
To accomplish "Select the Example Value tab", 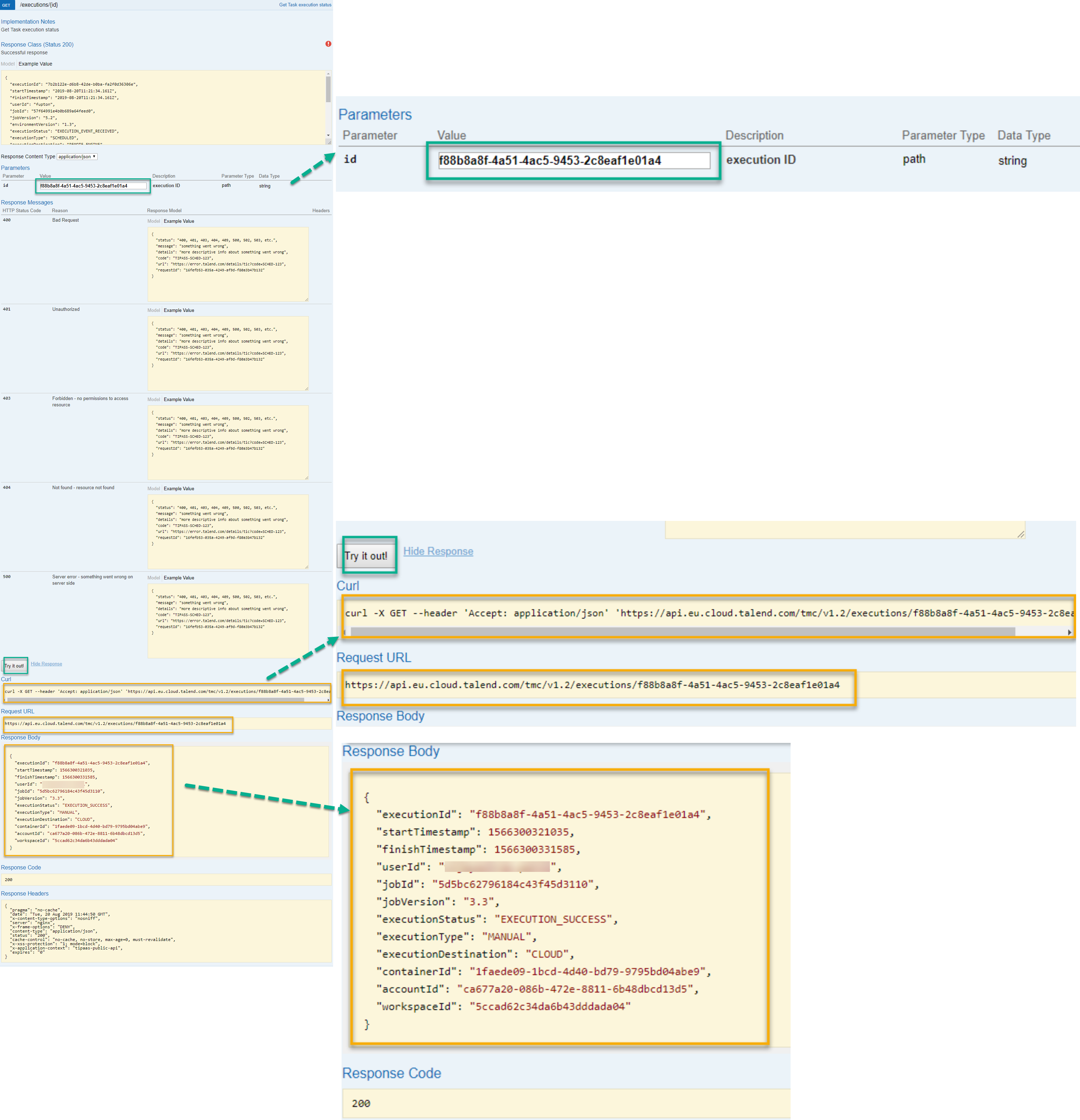I will point(35,63).
